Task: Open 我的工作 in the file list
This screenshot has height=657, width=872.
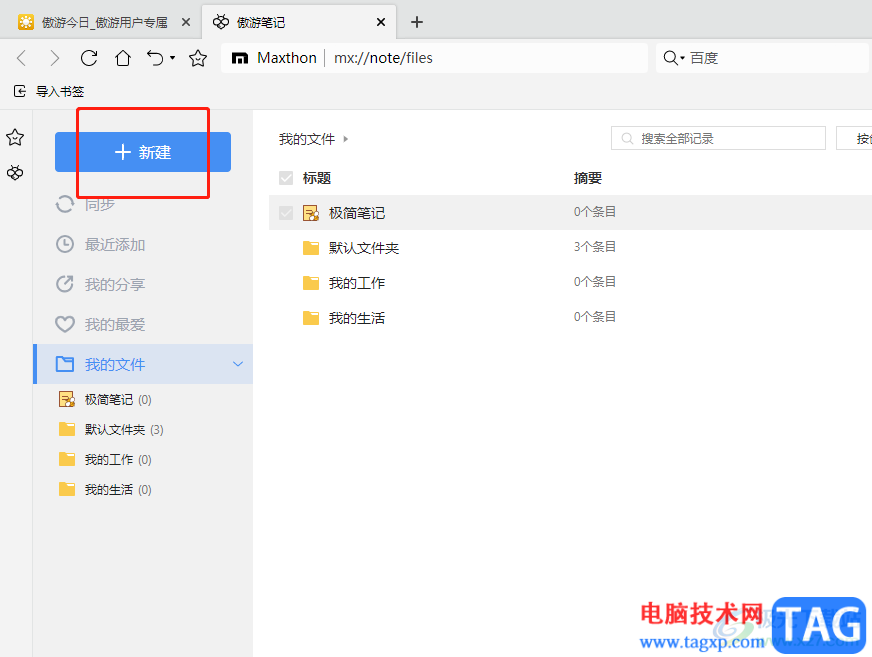Action: pos(356,283)
